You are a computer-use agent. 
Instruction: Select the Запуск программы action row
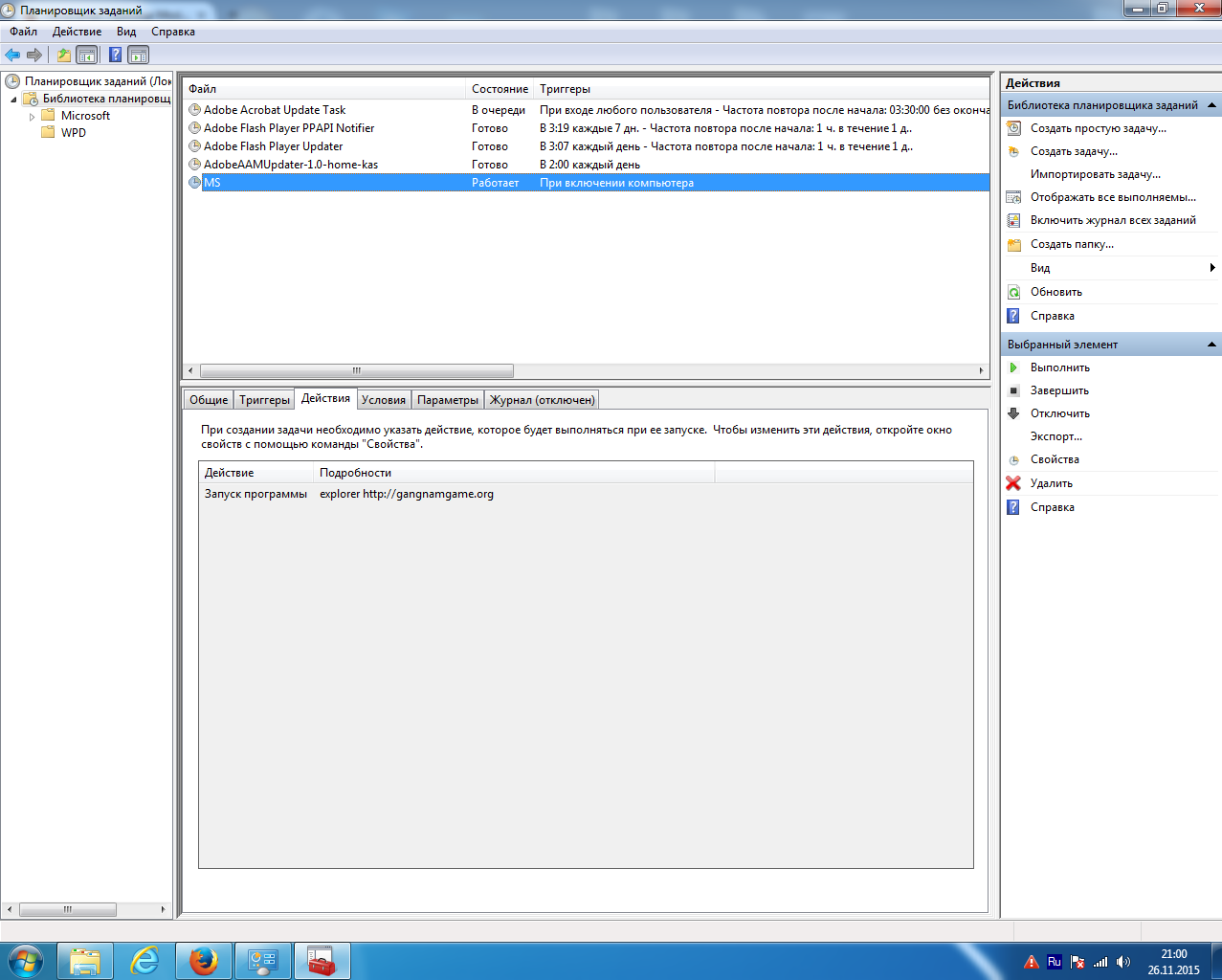586,494
